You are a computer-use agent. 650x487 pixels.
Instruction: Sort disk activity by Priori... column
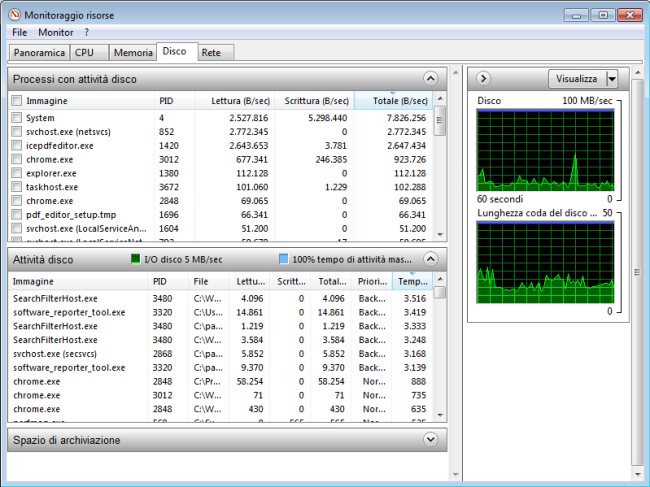click(372, 281)
